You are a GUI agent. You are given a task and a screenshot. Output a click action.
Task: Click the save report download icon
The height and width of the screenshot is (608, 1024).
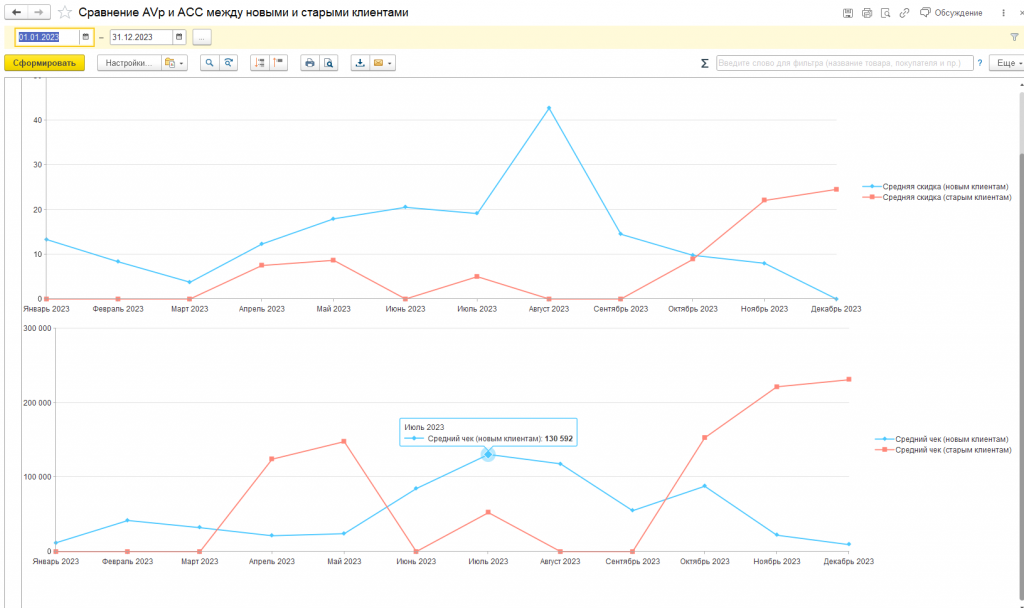click(x=360, y=63)
